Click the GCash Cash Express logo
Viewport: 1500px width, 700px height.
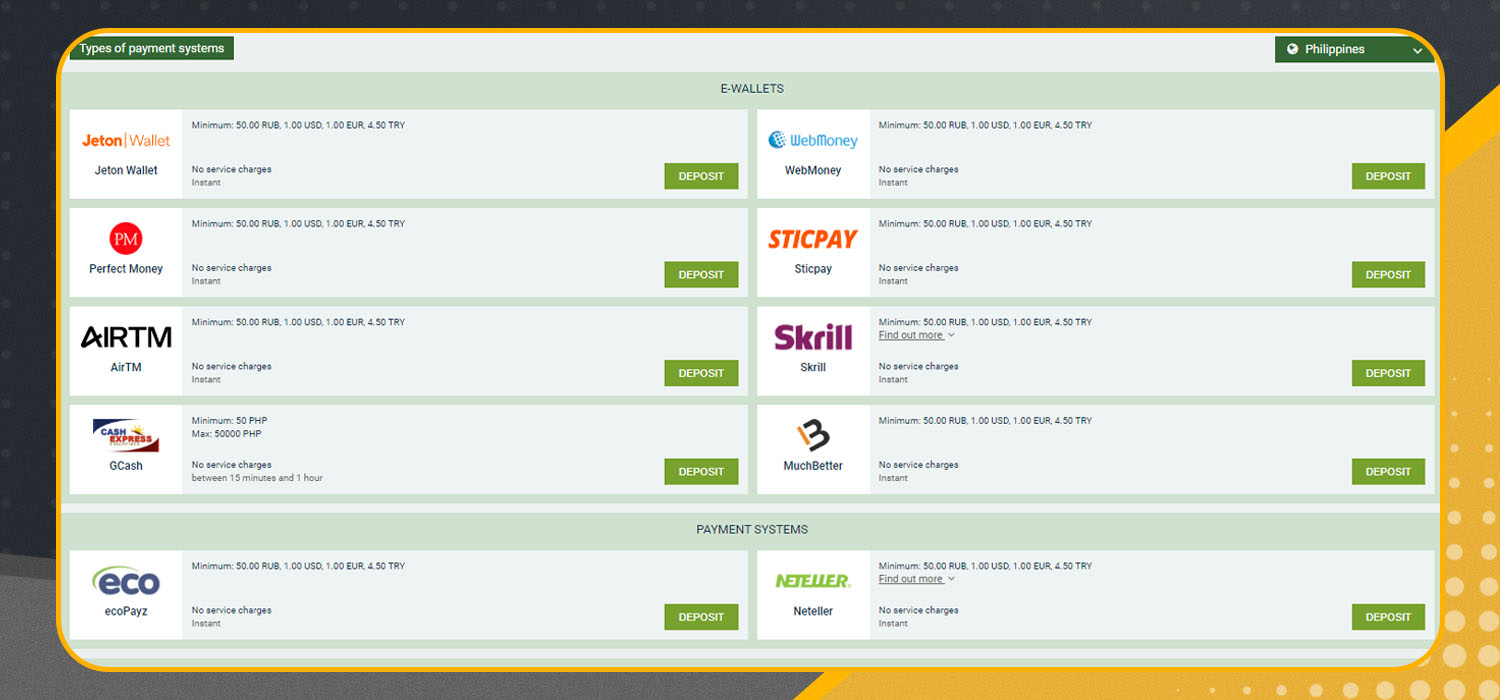tap(126, 436)
